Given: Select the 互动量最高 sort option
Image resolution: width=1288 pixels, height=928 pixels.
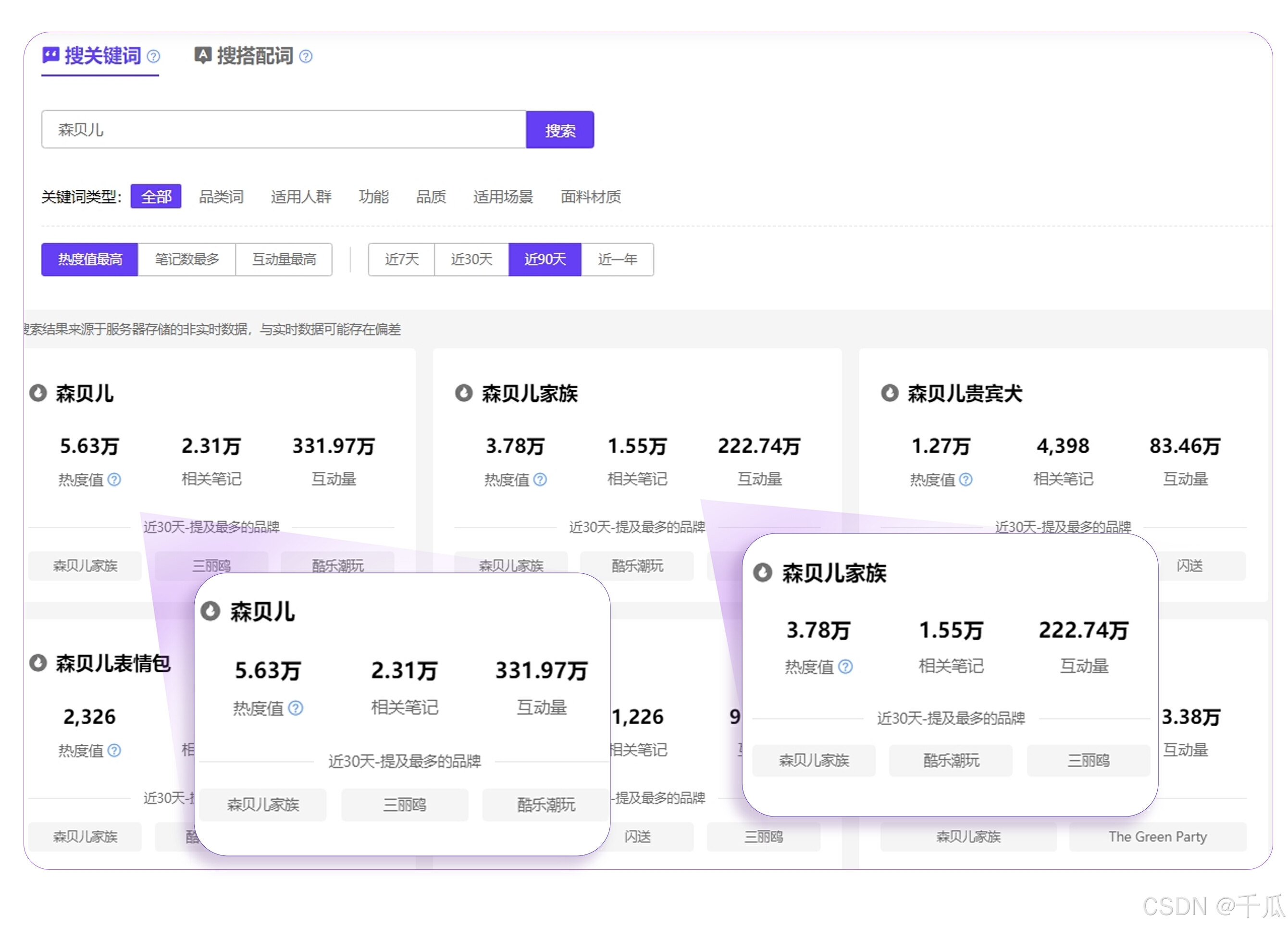Looking at the screenshot, I should click(284, 260).
